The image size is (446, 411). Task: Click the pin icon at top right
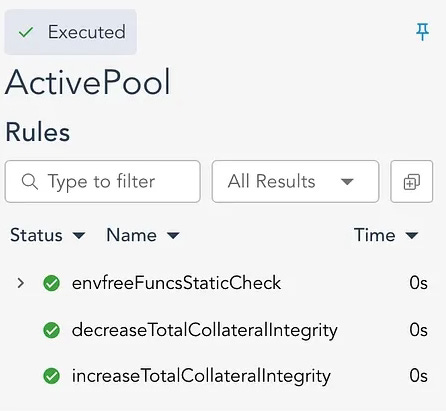point(422,32)
